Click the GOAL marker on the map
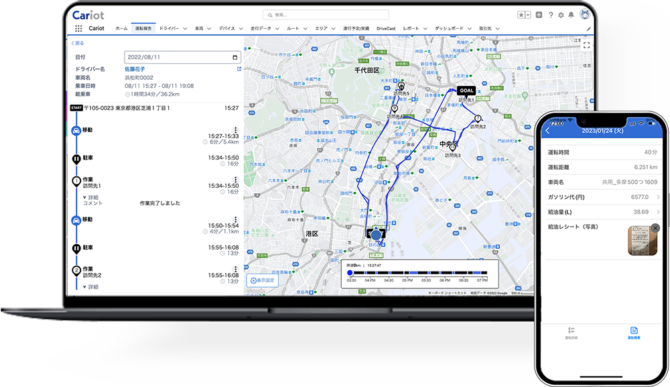 [x=466, y=91]
